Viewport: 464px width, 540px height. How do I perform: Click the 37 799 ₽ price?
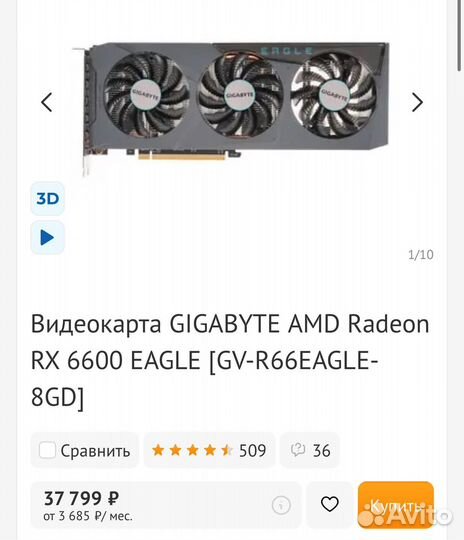pyautogui.click(x=81, y=498)
